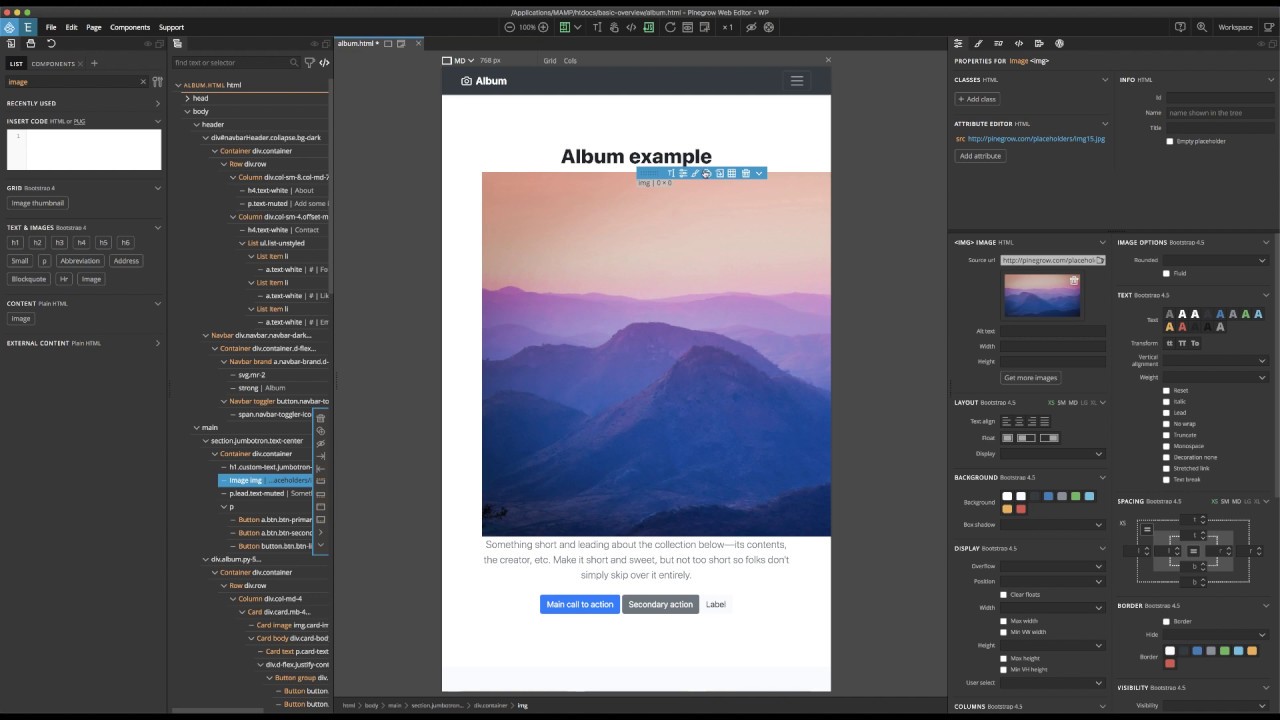Click the element code editor icon in properties
1280x720 pixels.
pyautogui.click(x=1018, y=44)
